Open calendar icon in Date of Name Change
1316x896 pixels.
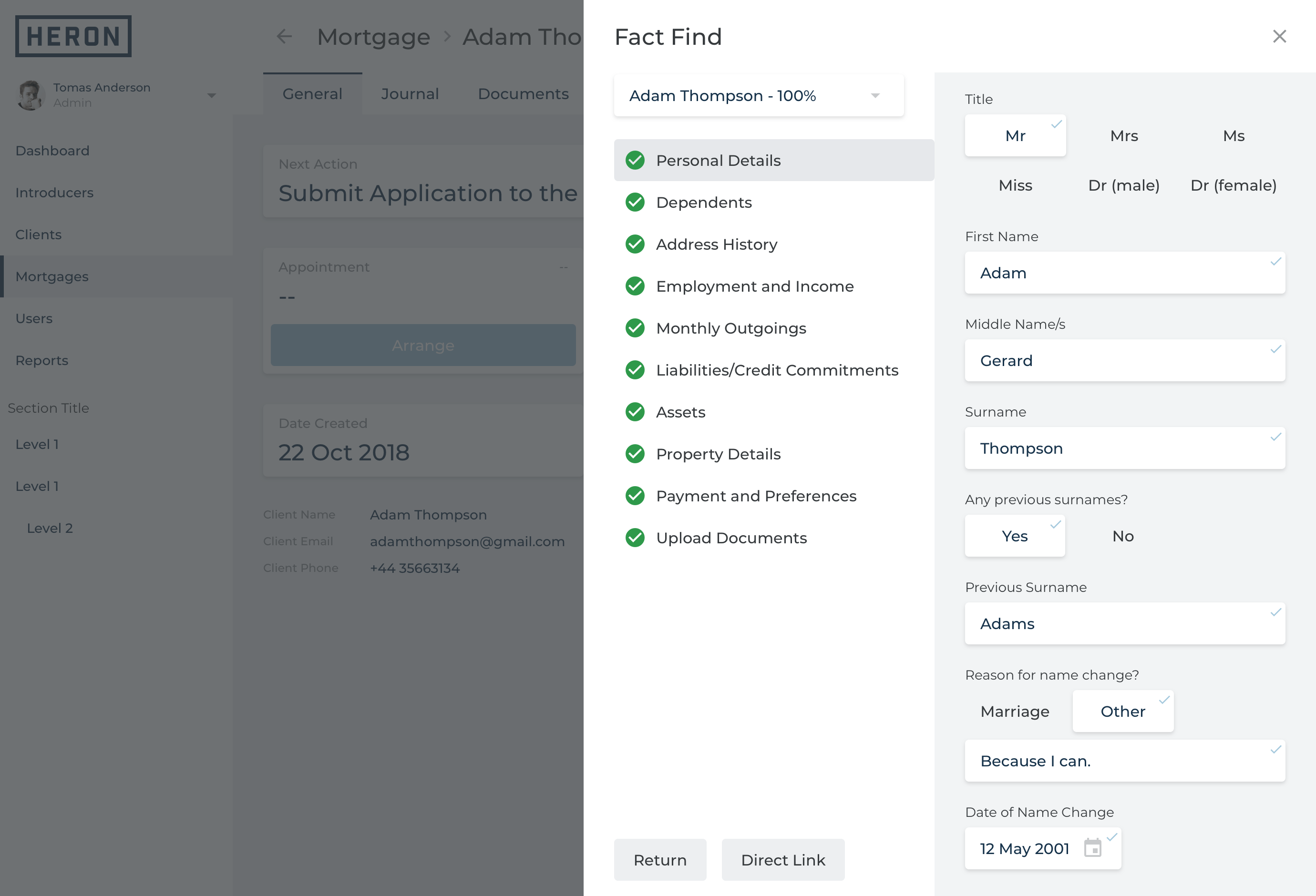coord(1092,848)
